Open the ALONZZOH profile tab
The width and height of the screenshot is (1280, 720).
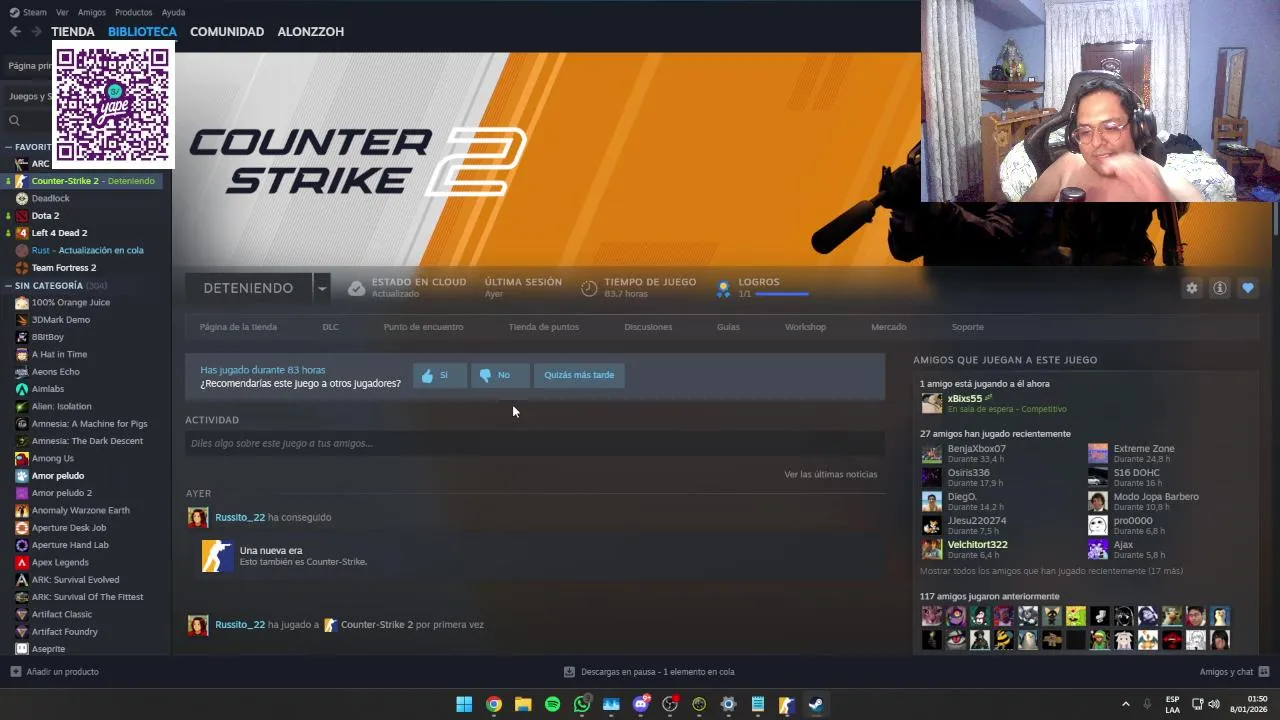(x=310, y=32)
